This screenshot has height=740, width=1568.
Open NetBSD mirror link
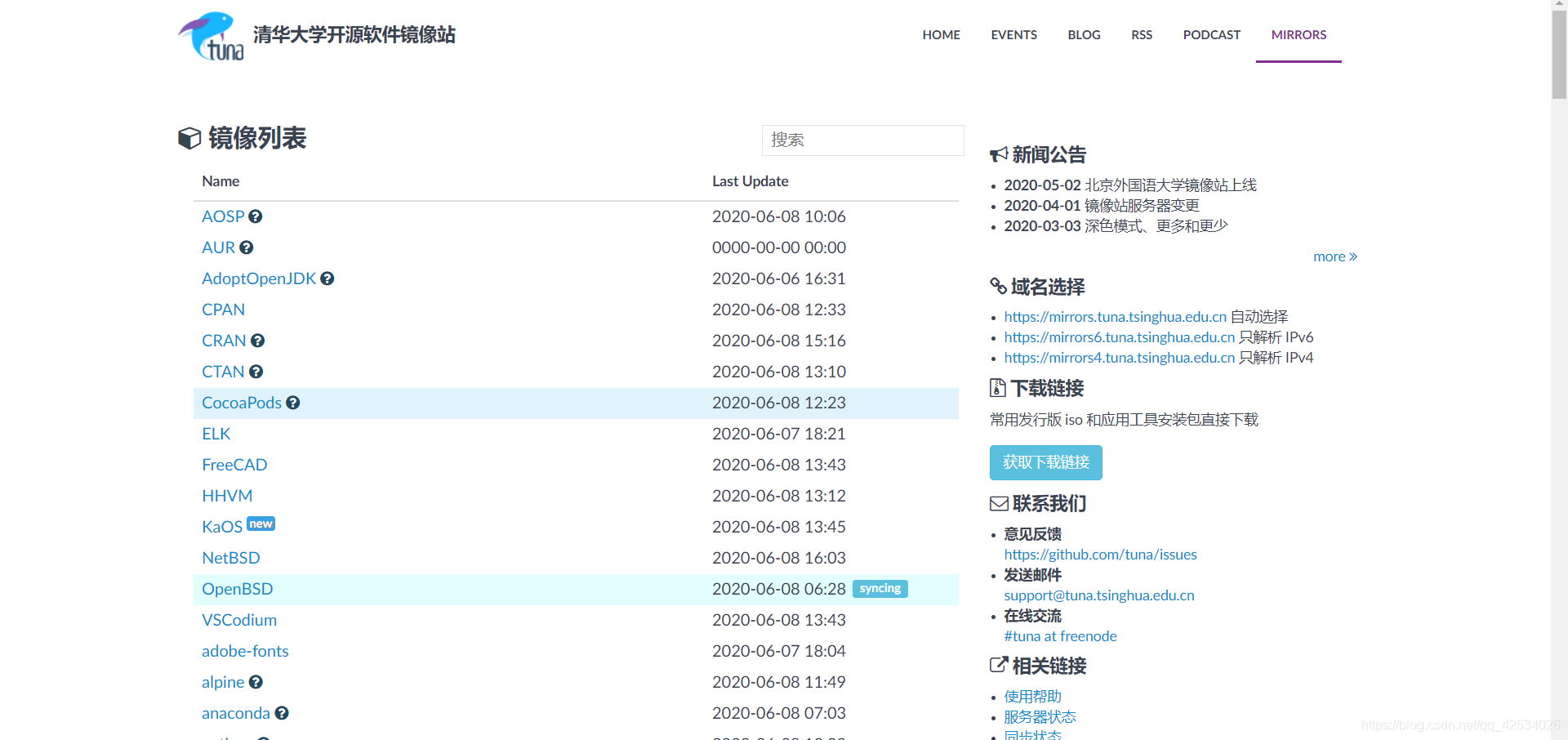tap(231, 558)
